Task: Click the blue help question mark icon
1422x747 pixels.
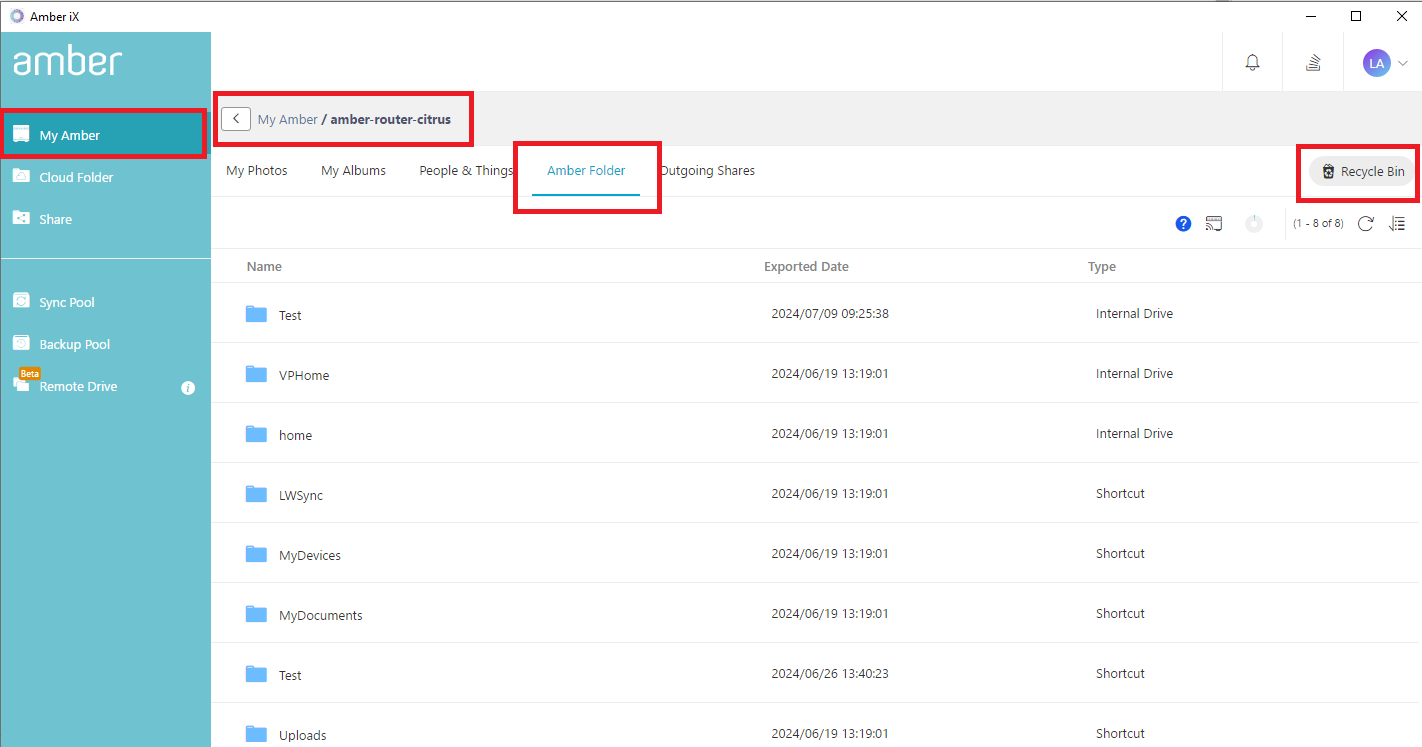Action: click(1183, 224)
